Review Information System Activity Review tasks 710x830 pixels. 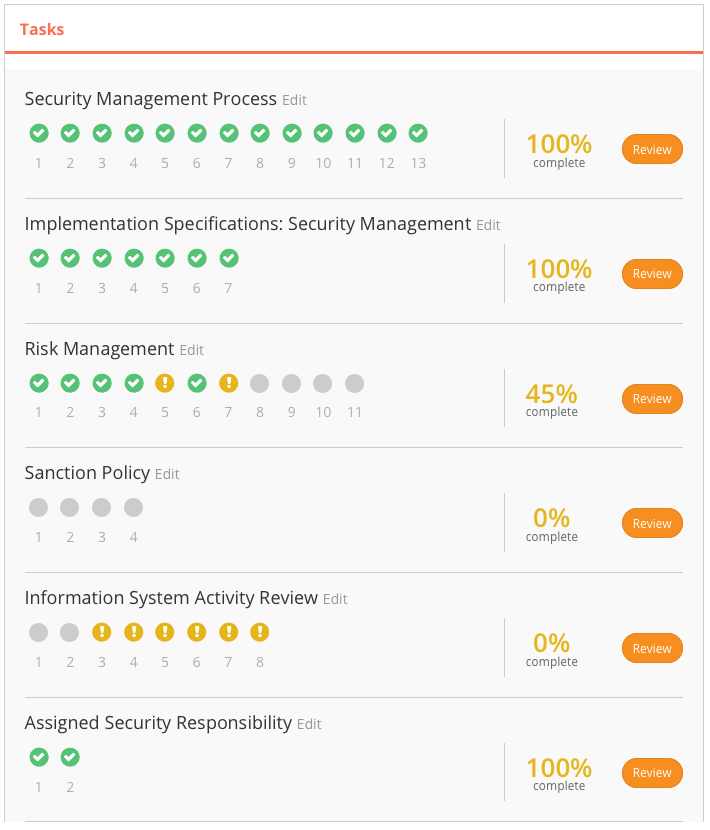[652, 648]
